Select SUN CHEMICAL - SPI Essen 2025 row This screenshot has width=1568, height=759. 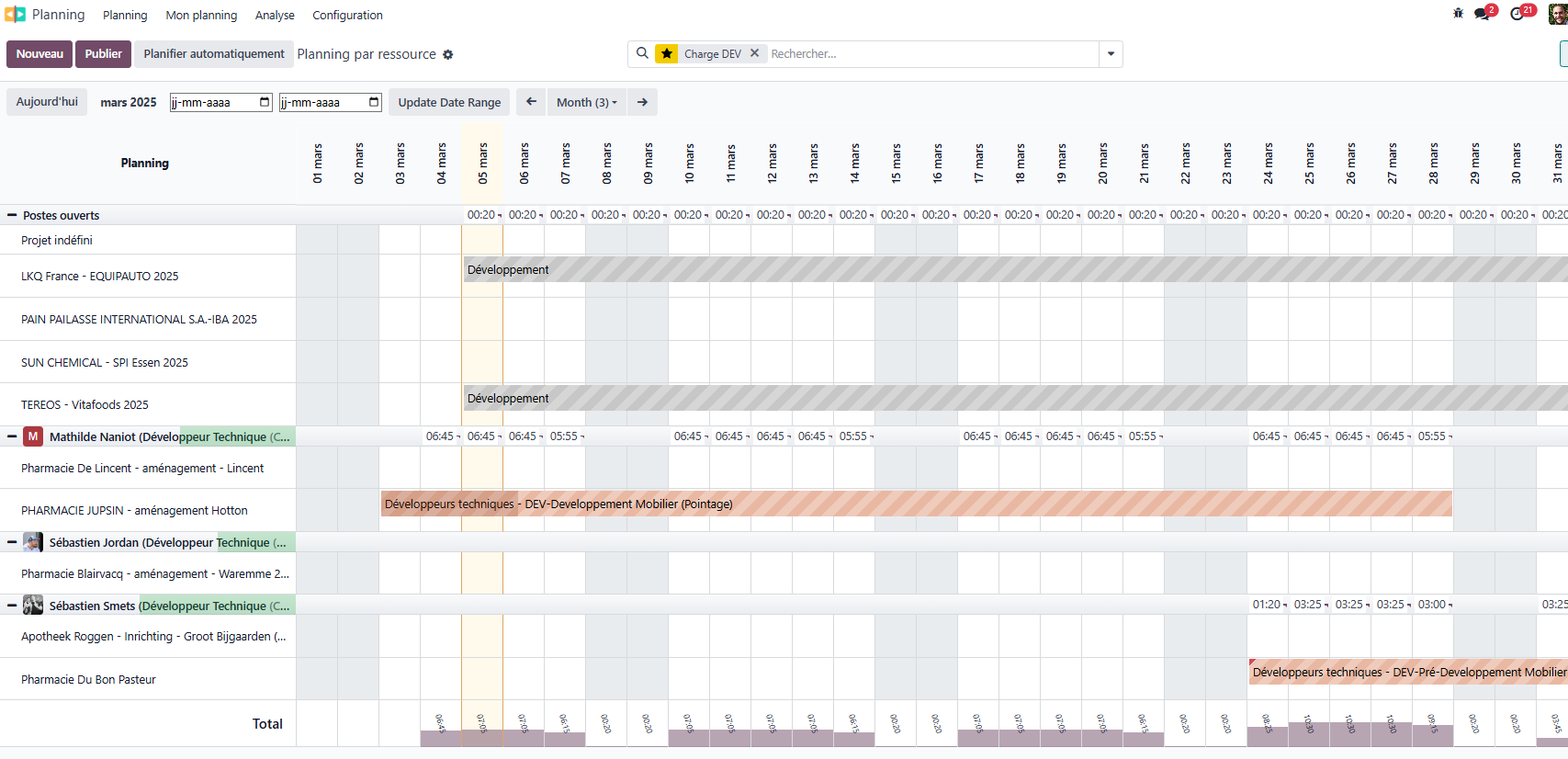point(148,362)
